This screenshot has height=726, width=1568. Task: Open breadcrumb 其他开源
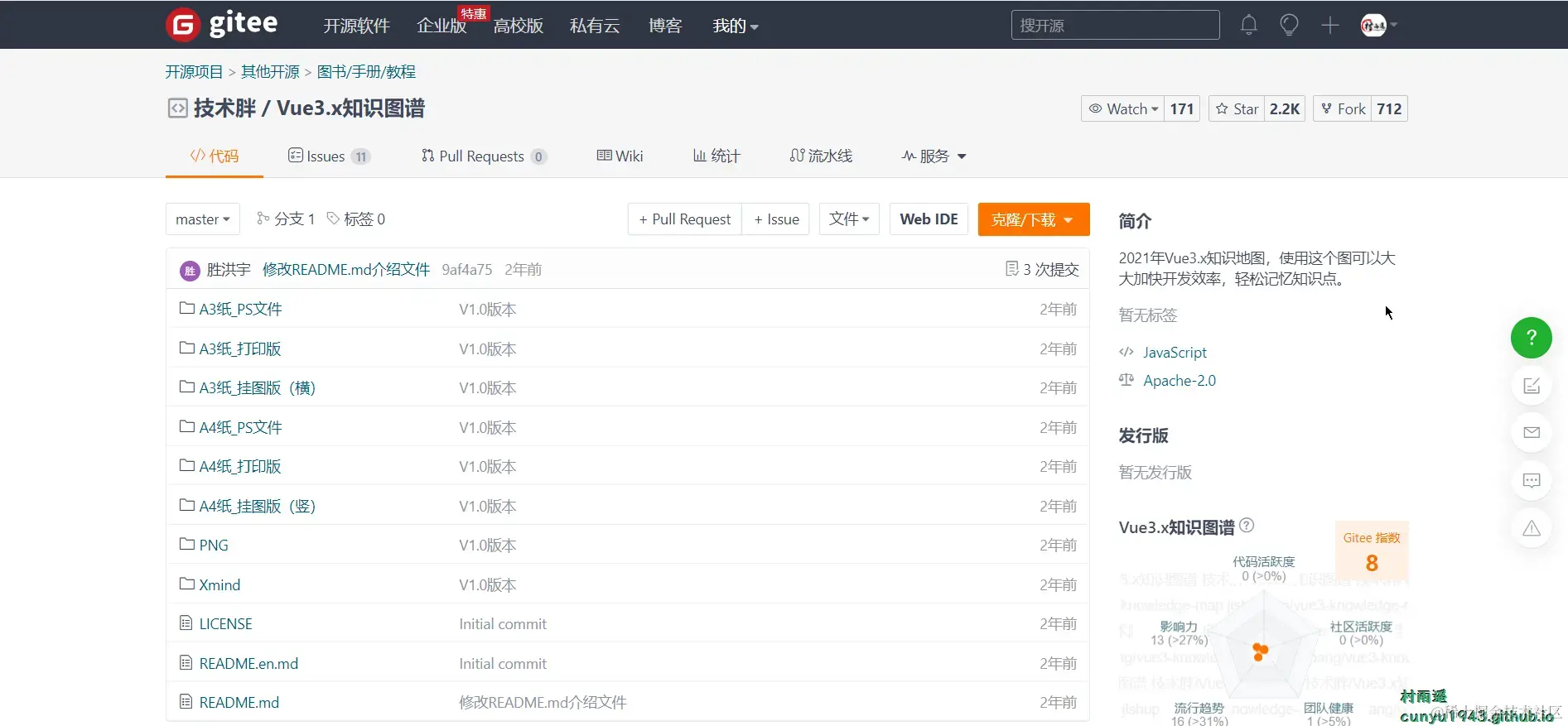(x=270, y=72)
